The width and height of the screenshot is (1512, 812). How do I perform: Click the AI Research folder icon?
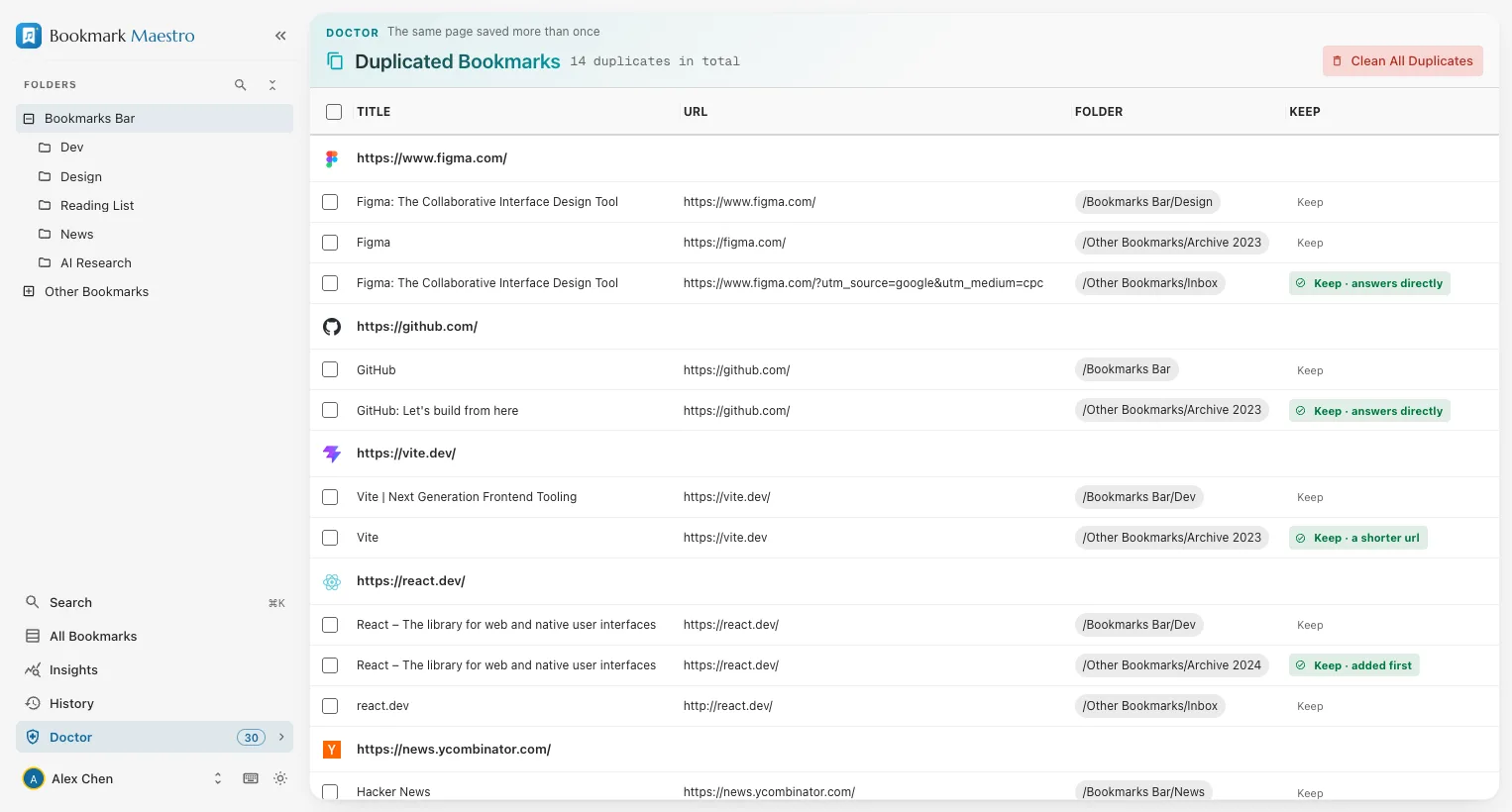(45, 262)
